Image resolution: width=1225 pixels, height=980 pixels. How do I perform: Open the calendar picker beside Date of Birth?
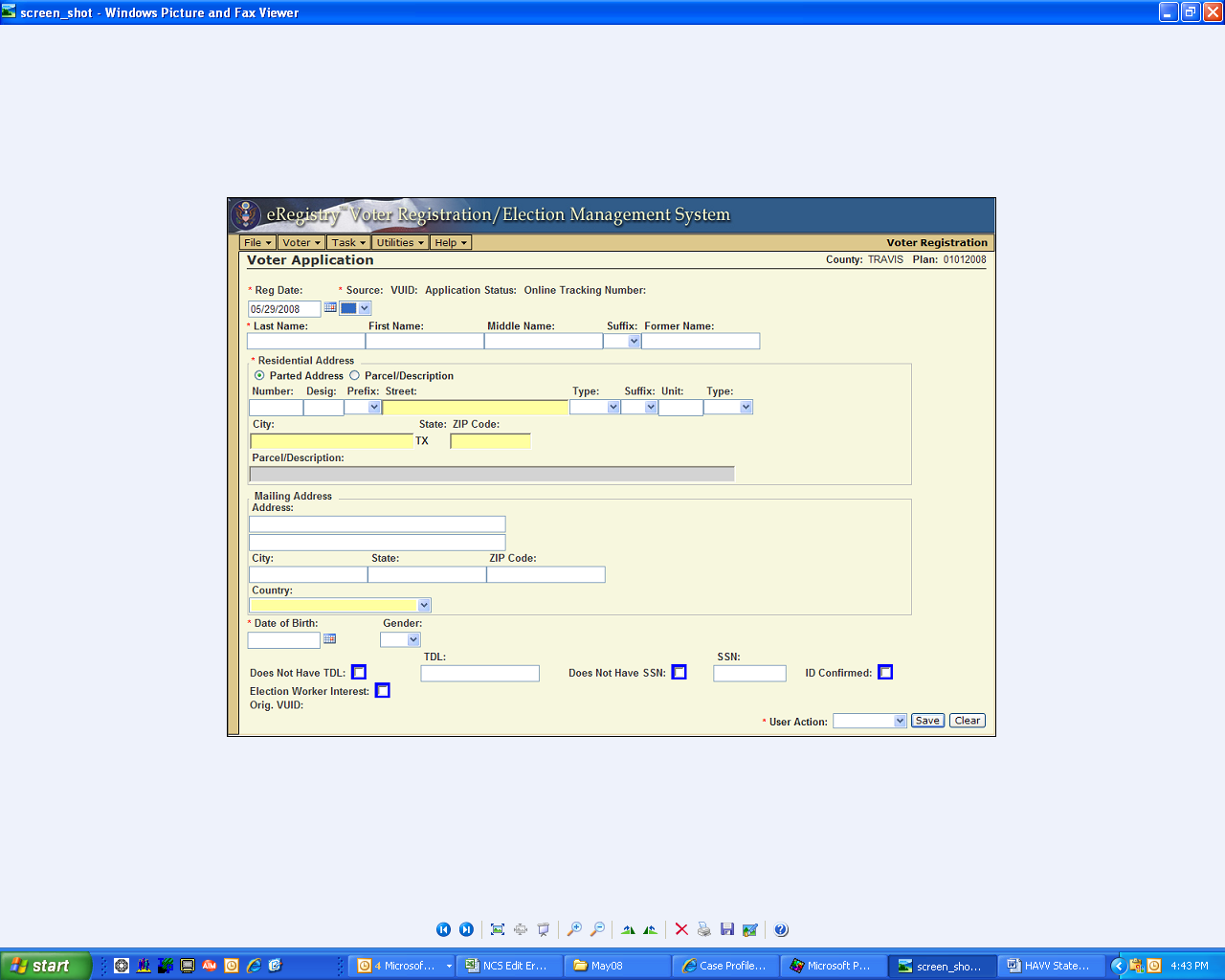click(x=330, y=638)
